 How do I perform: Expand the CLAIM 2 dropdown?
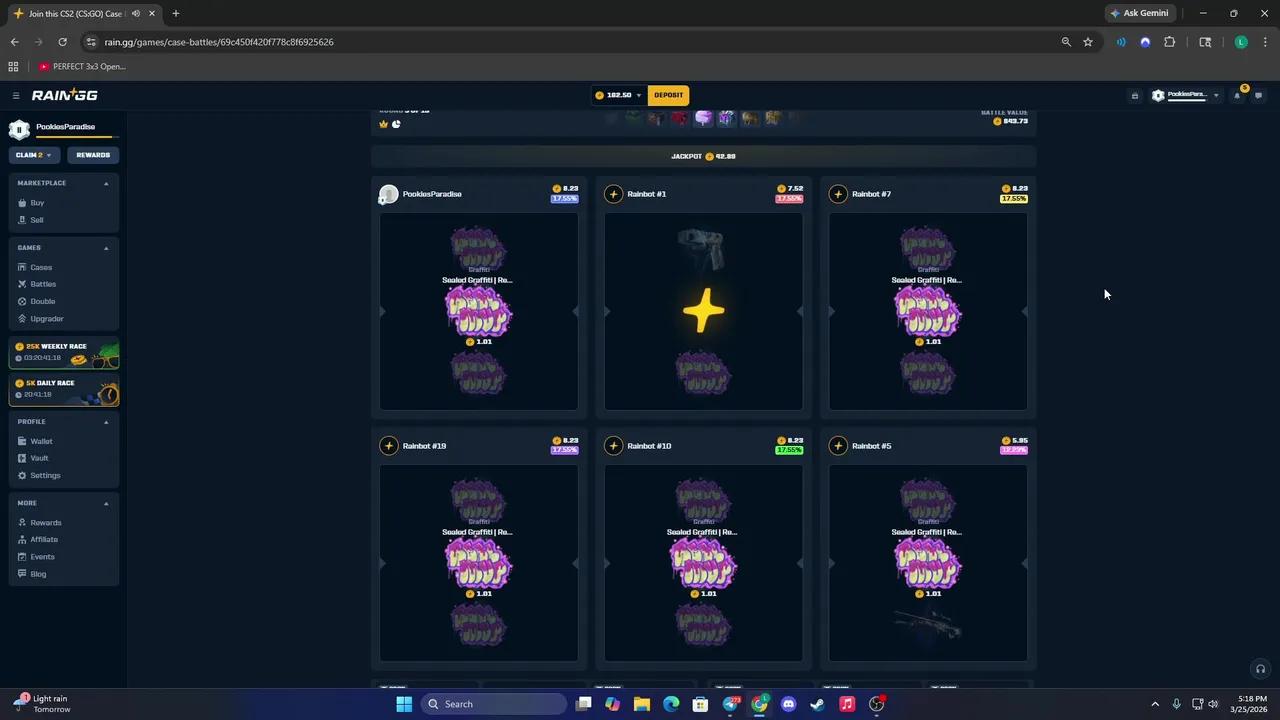[x=33, y=155]
